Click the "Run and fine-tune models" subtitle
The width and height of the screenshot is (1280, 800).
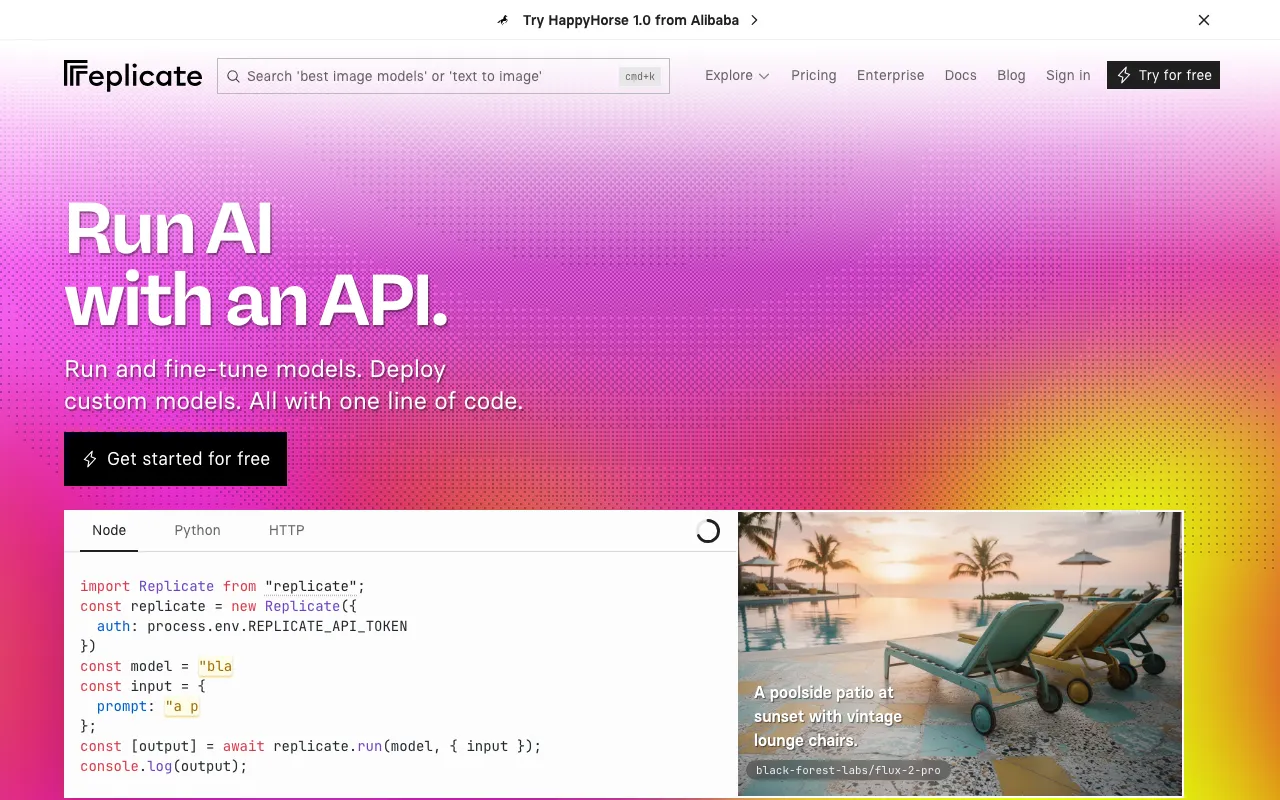293,385
